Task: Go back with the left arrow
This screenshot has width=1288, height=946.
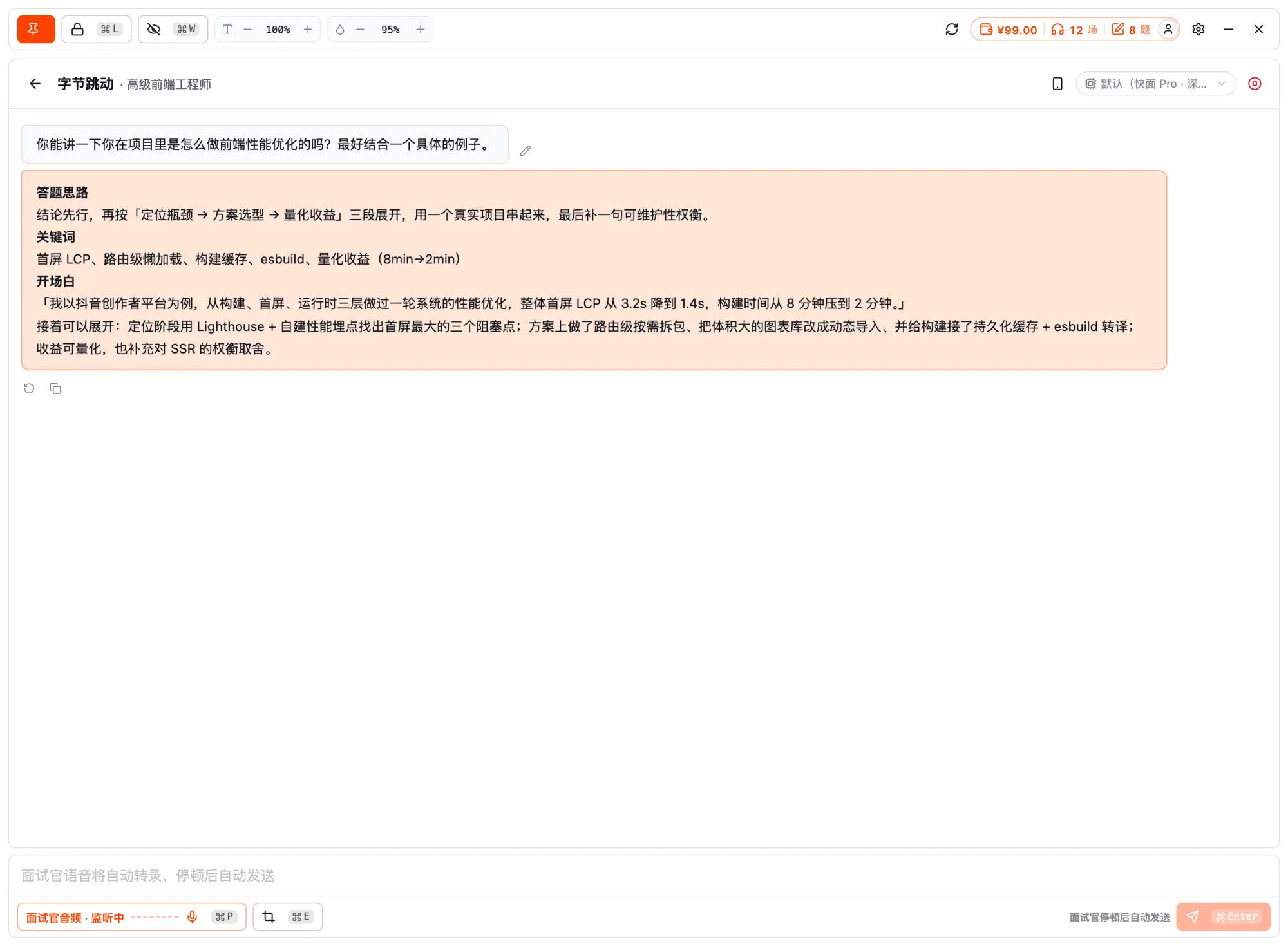Action: pyautogui.click(x=35, y=84)
